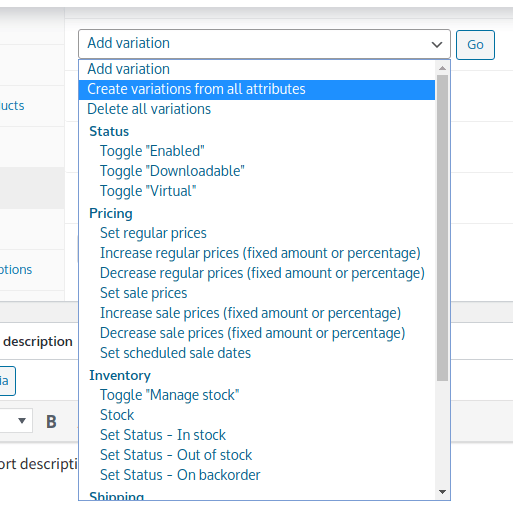
Task: Open the Add variation dropdown
Action: (264, 44)
